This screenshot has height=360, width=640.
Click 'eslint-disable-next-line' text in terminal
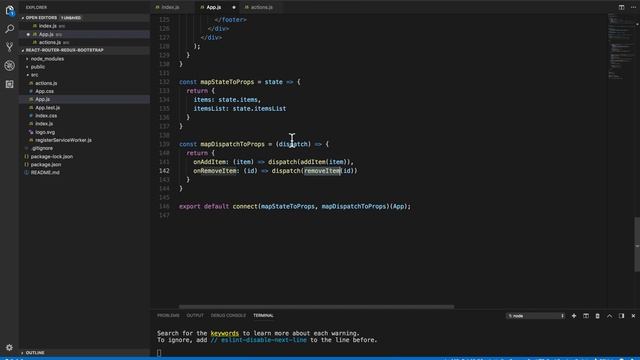(264, 340)
